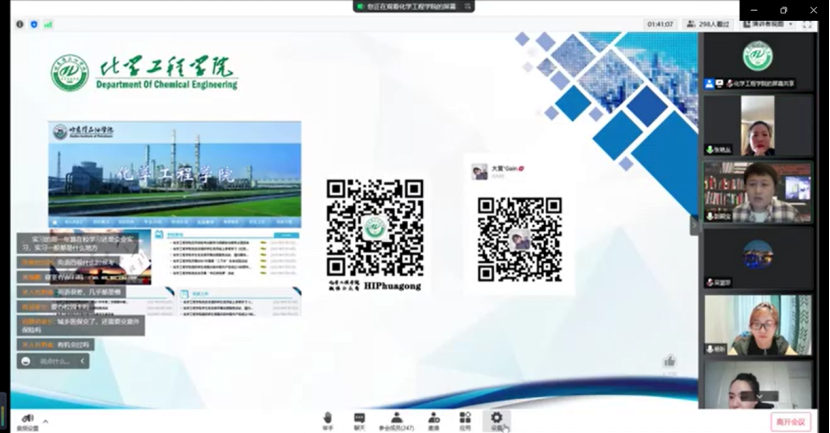Click the emoji icon in chat box

[26, 362]
